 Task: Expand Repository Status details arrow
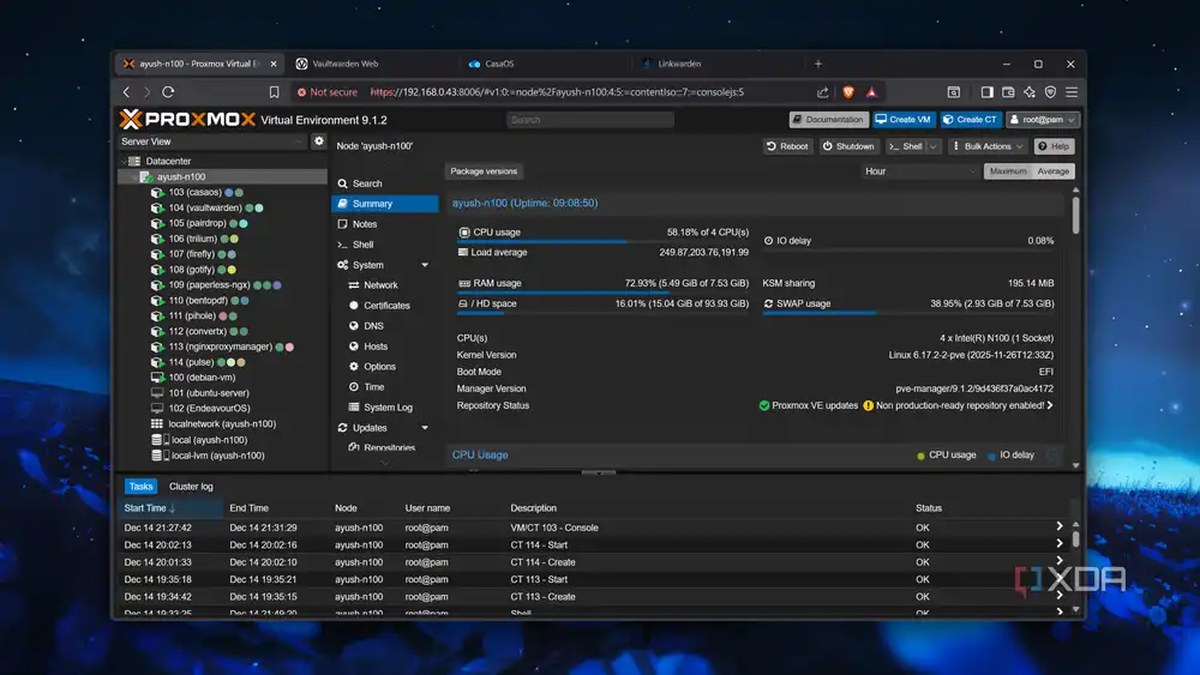pyautogui.click(x=1050, y=406)
